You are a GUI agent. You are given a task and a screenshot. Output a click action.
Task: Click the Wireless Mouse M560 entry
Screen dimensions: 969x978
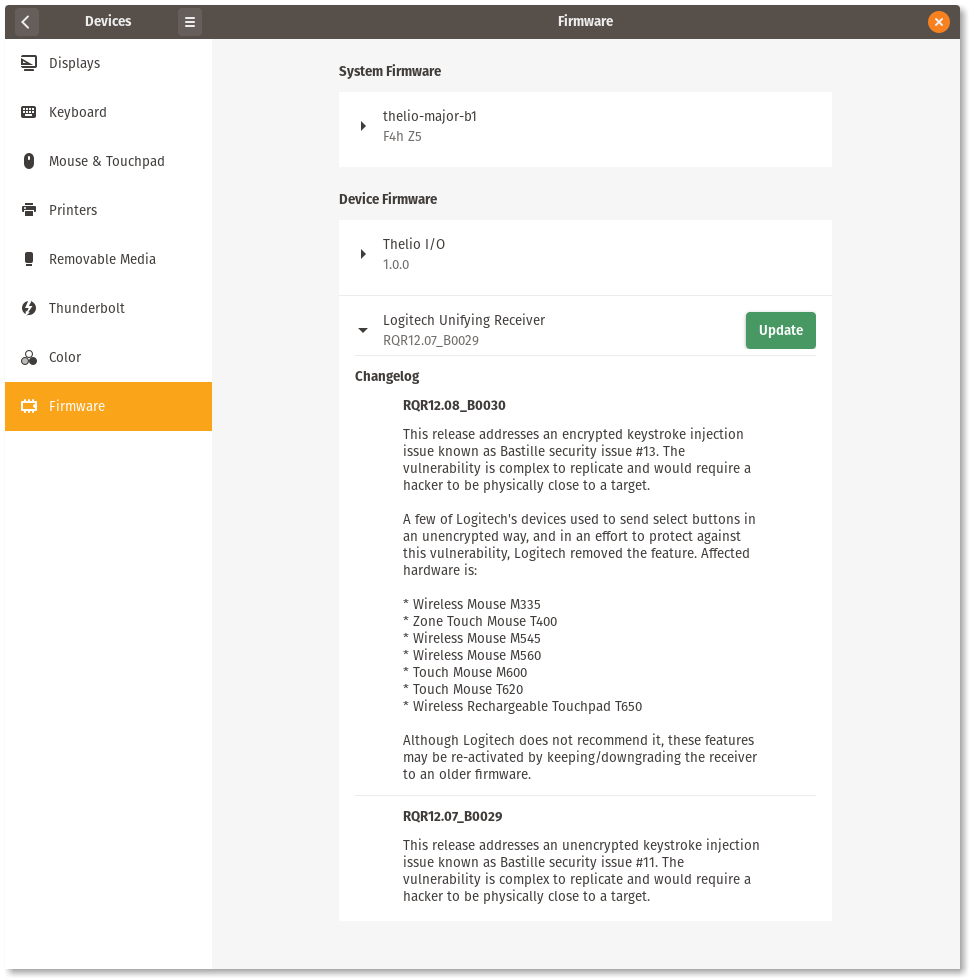click(472, 655)
